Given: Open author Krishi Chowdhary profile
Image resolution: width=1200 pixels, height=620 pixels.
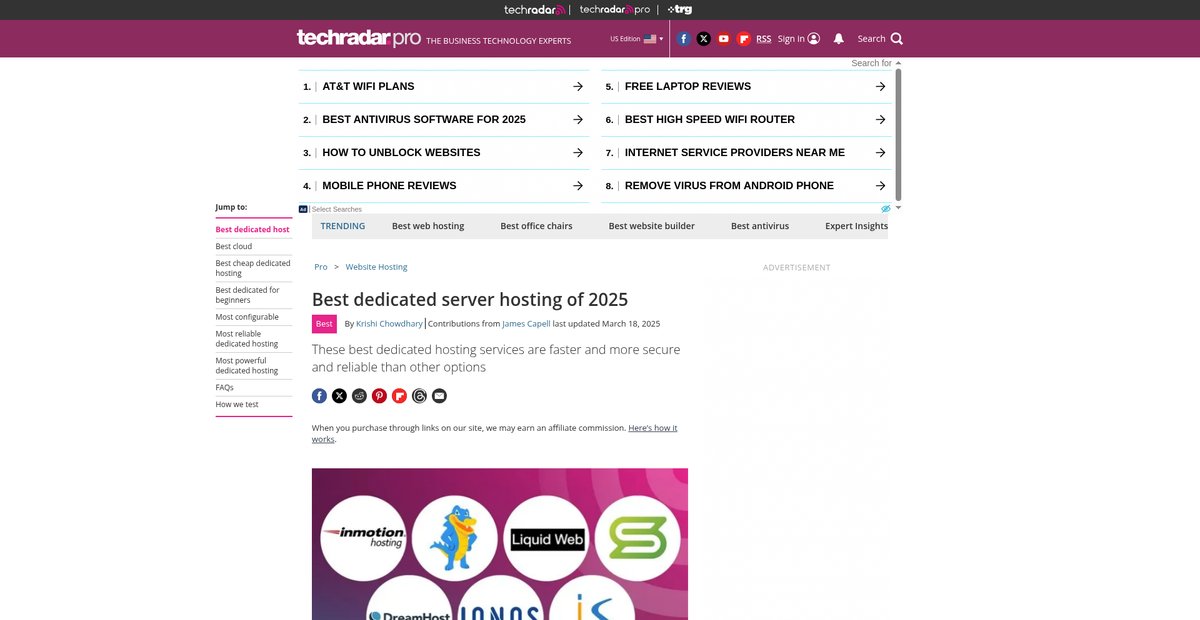Looking at the screenshot, I should click(x=389, y=324).
